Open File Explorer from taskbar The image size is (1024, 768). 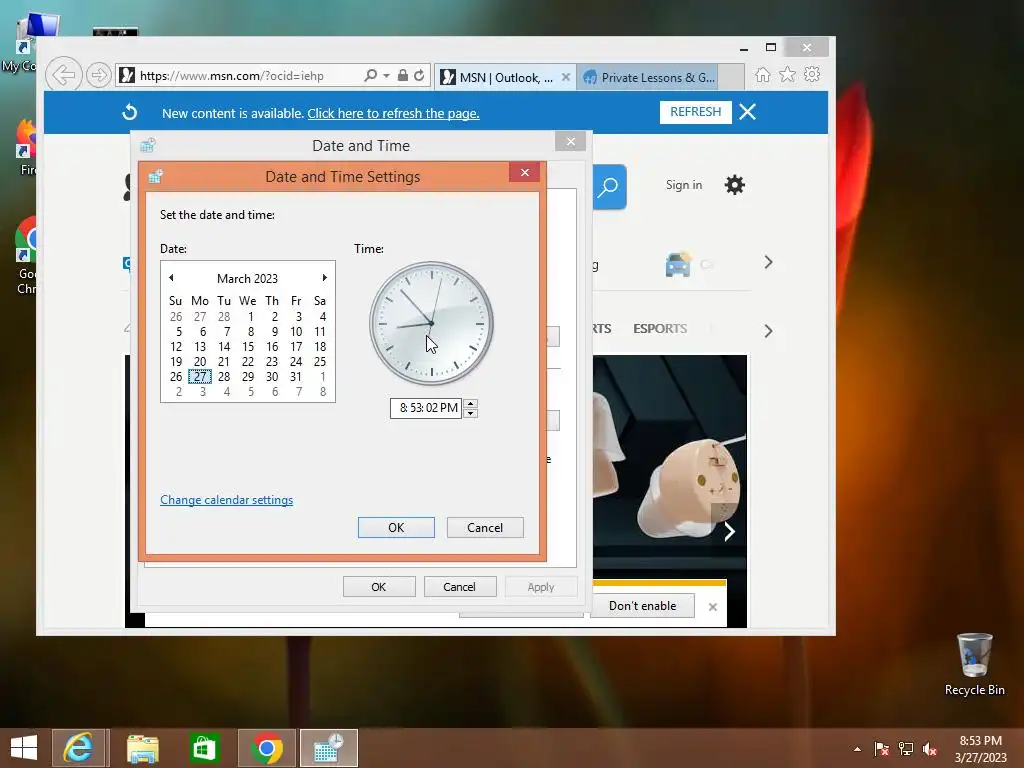[142, 748]
